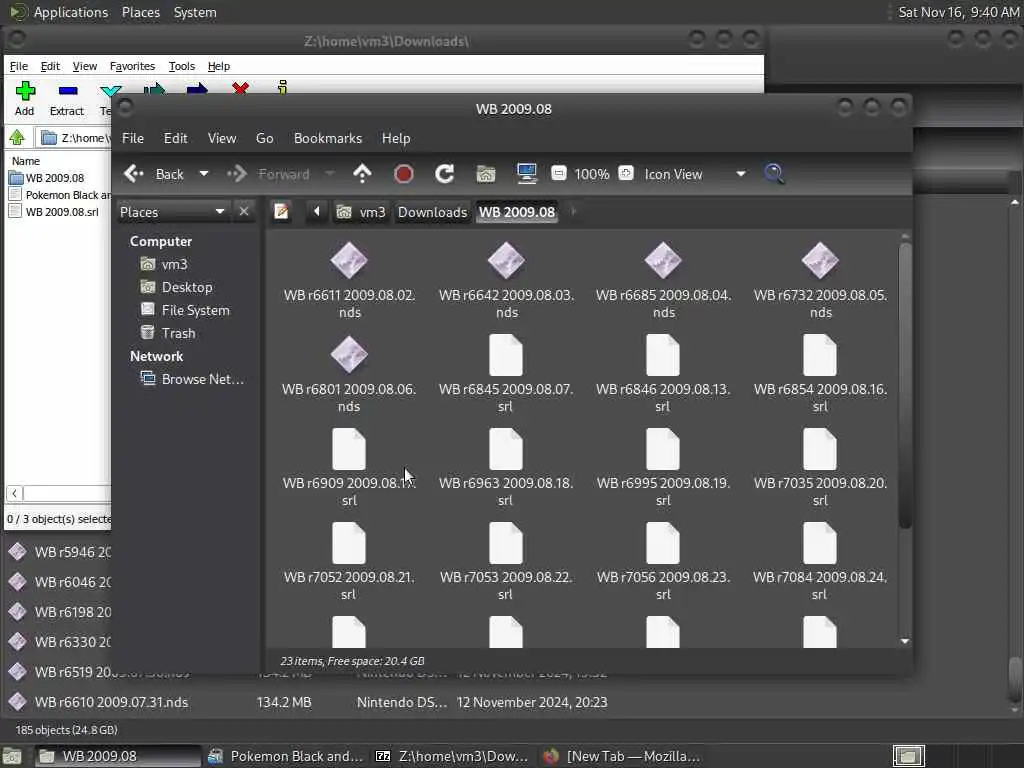This screenshot has height=768, width=1024.
Task: Click the Search magnifier icon
Action: pos(774,174)
